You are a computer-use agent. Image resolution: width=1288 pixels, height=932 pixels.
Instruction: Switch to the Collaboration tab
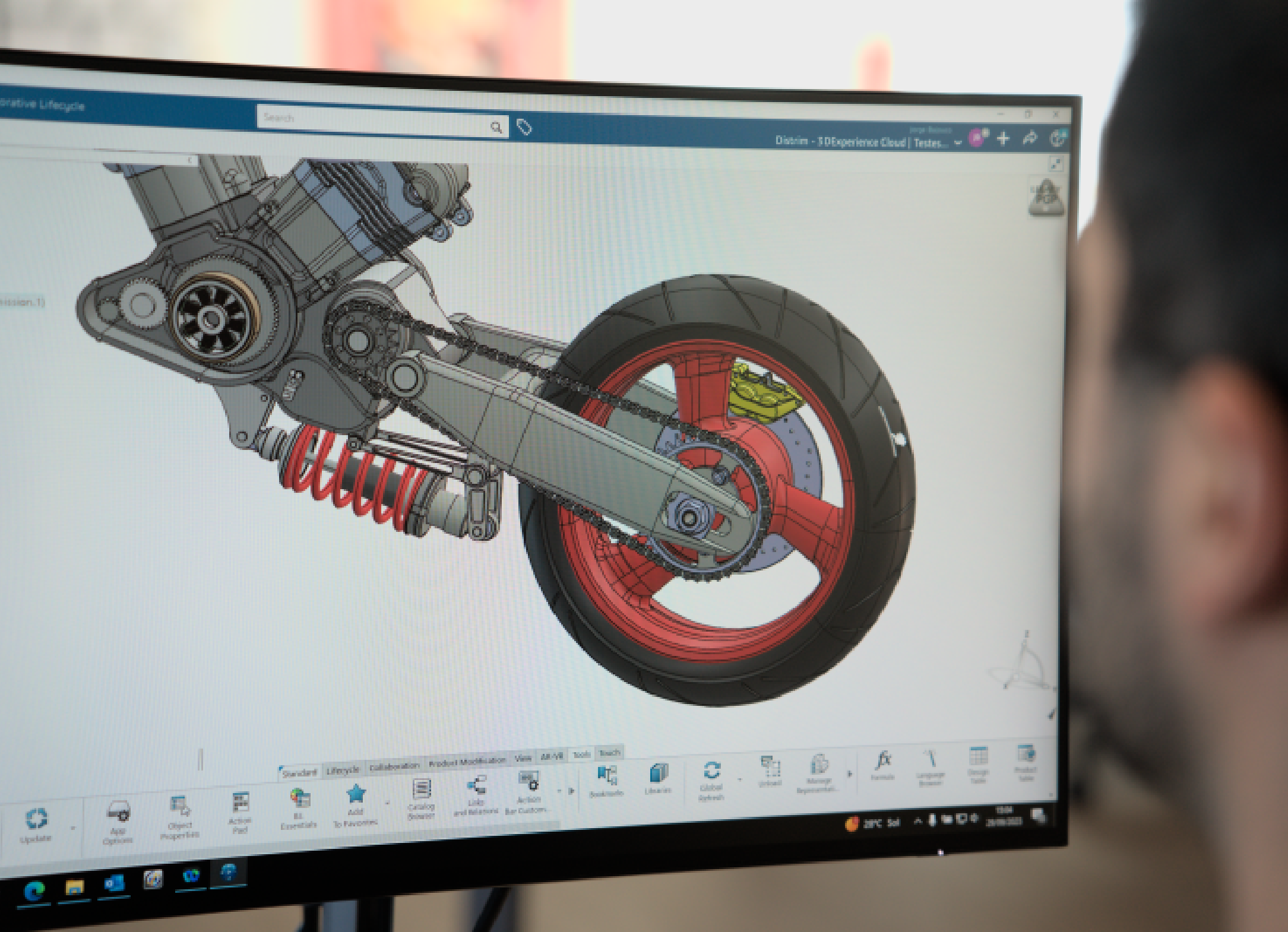(394, 766)
